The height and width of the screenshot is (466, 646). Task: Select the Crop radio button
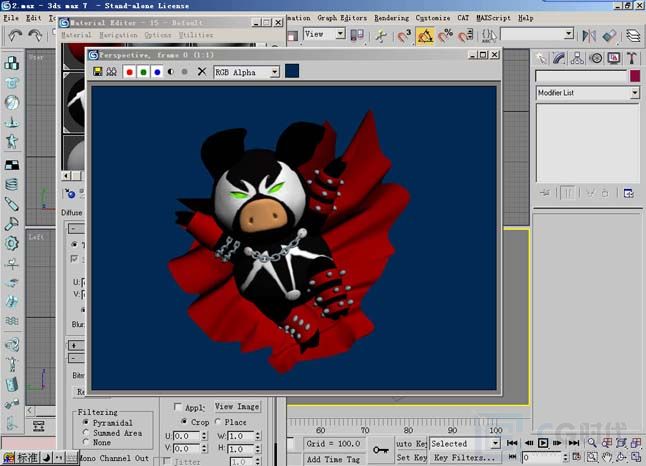pos(184,421)
